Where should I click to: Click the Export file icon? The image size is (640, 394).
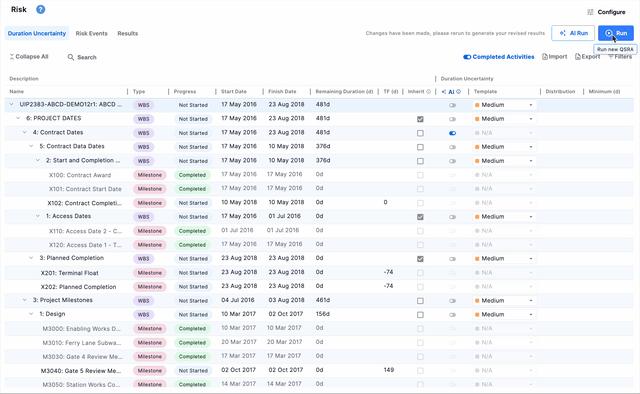pyautogui.click(x=578, y=57)
